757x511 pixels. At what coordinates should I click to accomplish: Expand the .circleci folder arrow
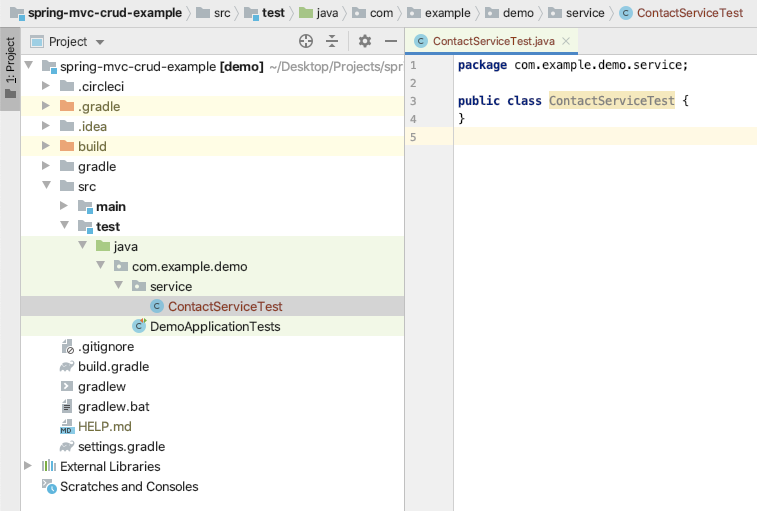46,86
